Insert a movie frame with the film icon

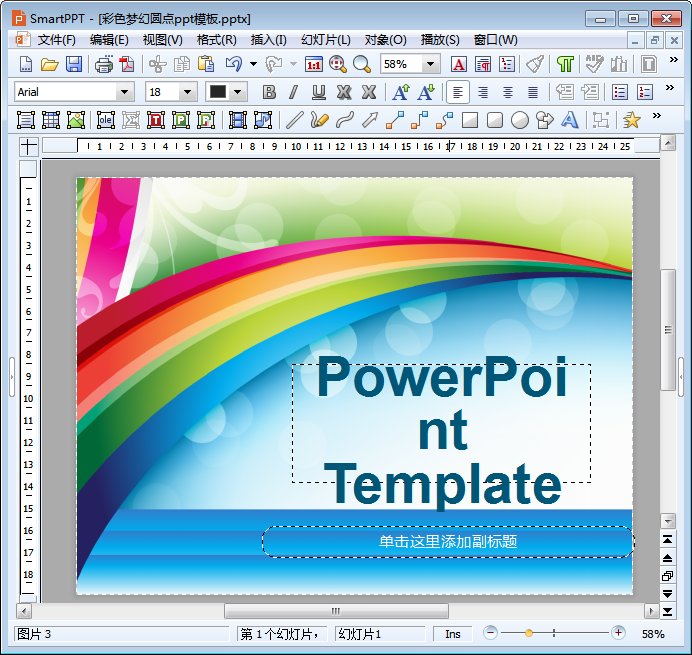[x=238, y=120]
